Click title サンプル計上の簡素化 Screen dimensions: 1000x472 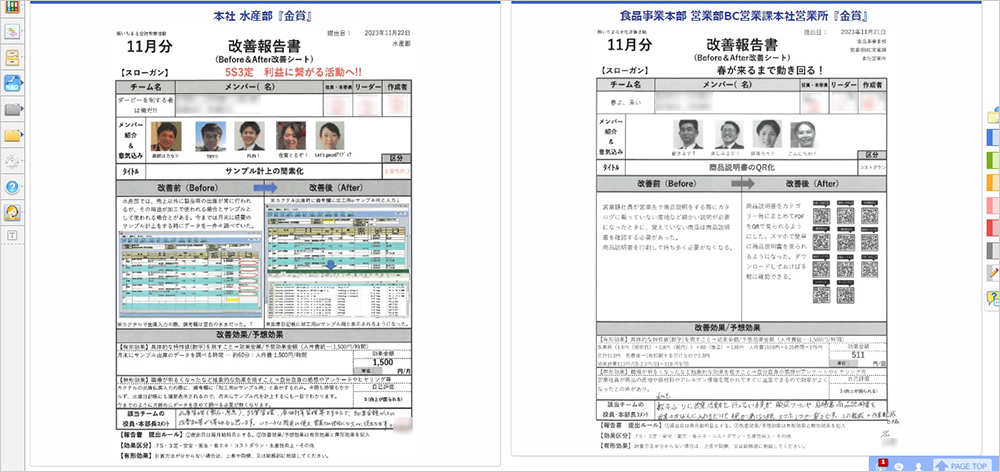[265, 171]
